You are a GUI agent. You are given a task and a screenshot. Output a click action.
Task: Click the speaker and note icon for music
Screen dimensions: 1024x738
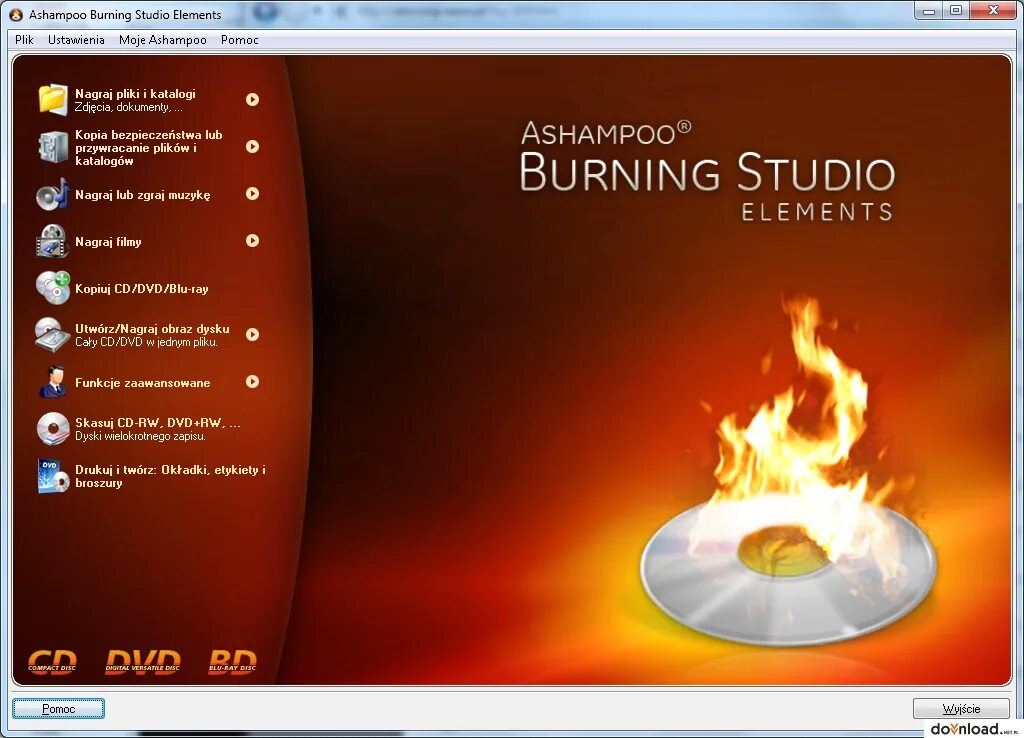click(53, 194)
